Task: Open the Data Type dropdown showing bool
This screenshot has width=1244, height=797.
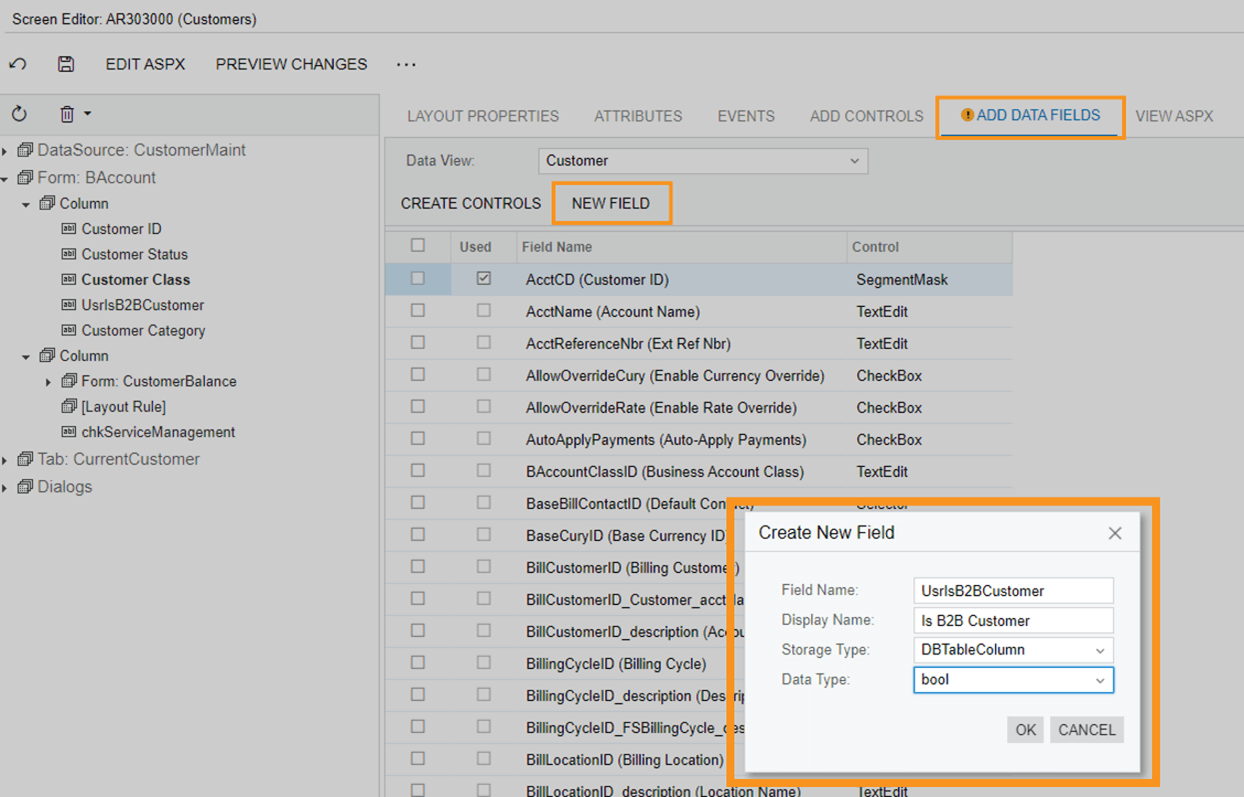Action: click(x=1013, y=680)
